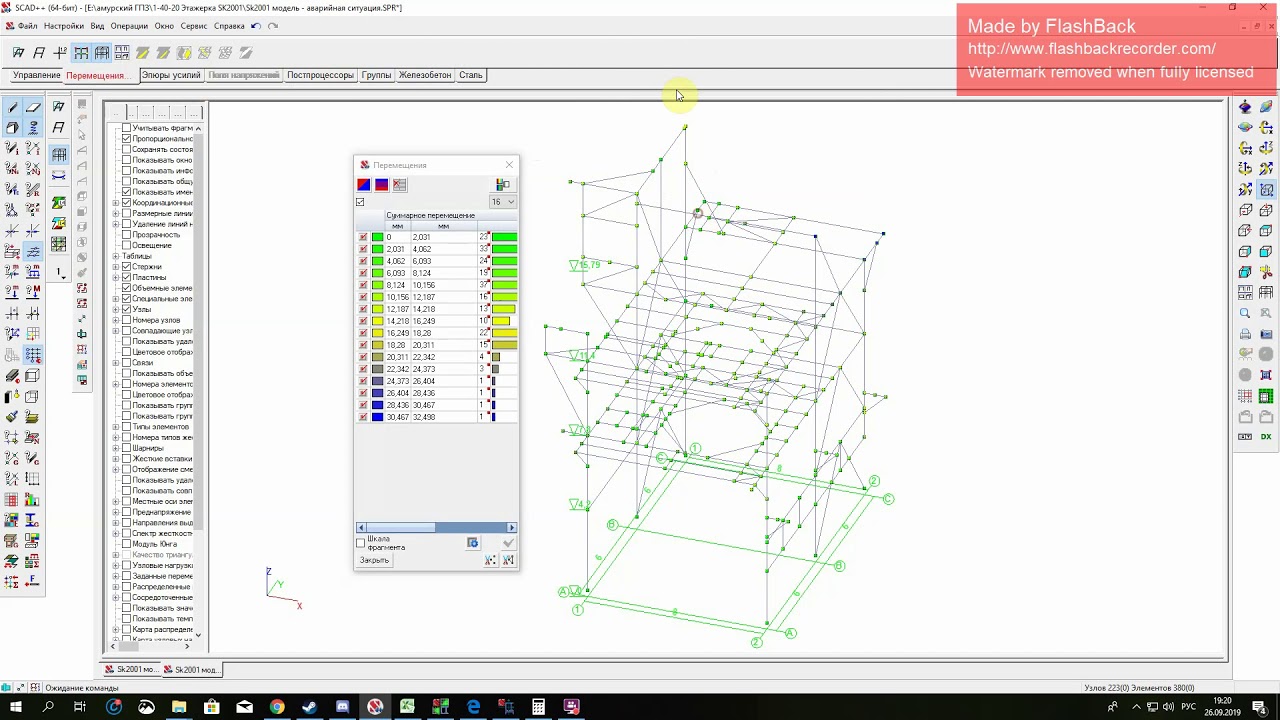Click the DX icon in right toolbar
1280x720 pixels.
[x=1266, y=437]
